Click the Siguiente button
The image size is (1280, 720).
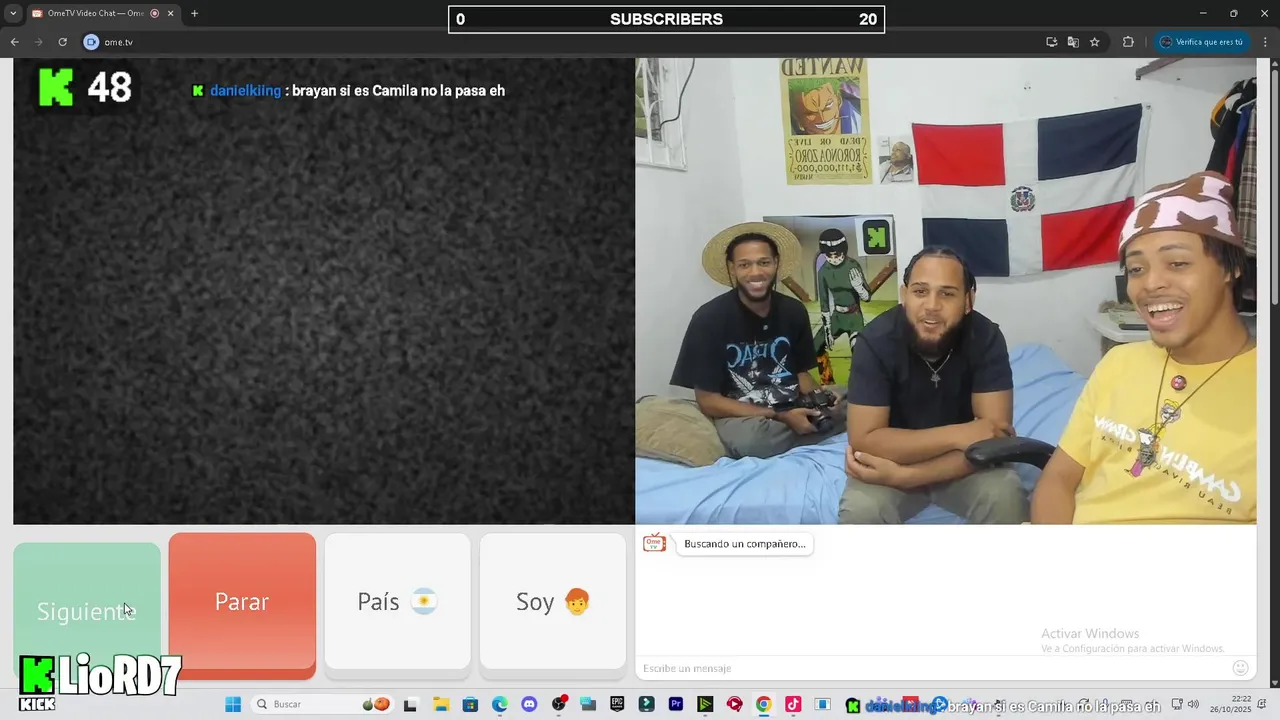87,610
